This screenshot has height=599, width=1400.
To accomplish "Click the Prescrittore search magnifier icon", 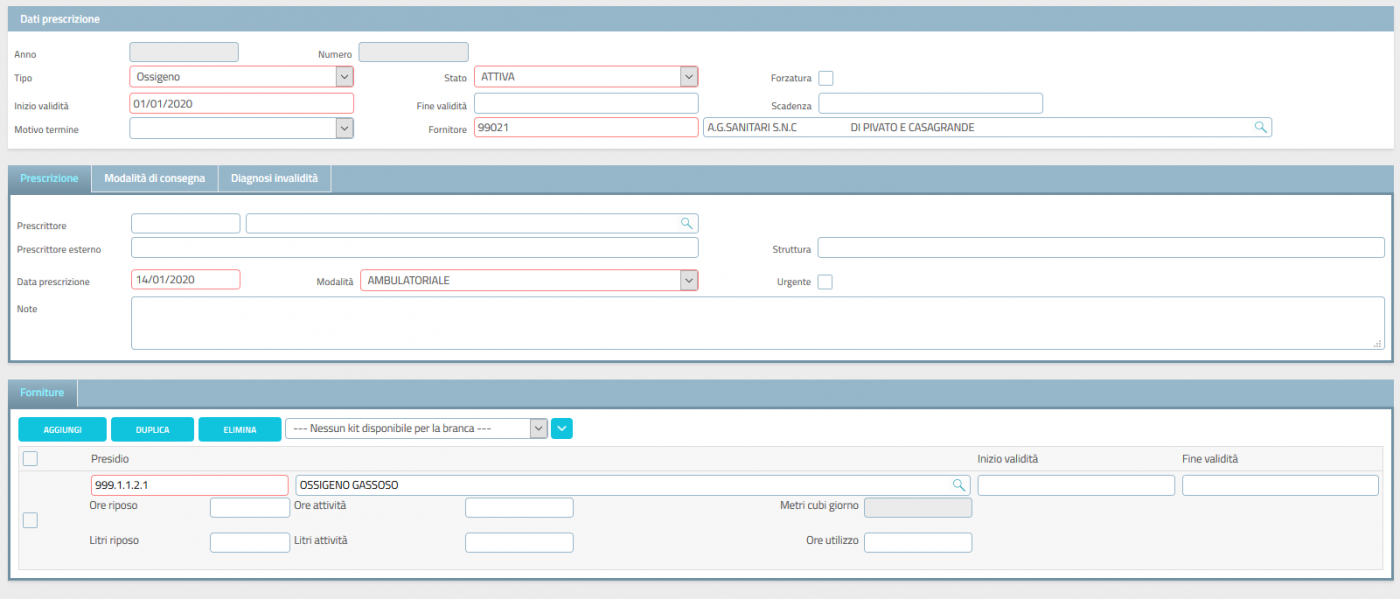I will point(686,223).
